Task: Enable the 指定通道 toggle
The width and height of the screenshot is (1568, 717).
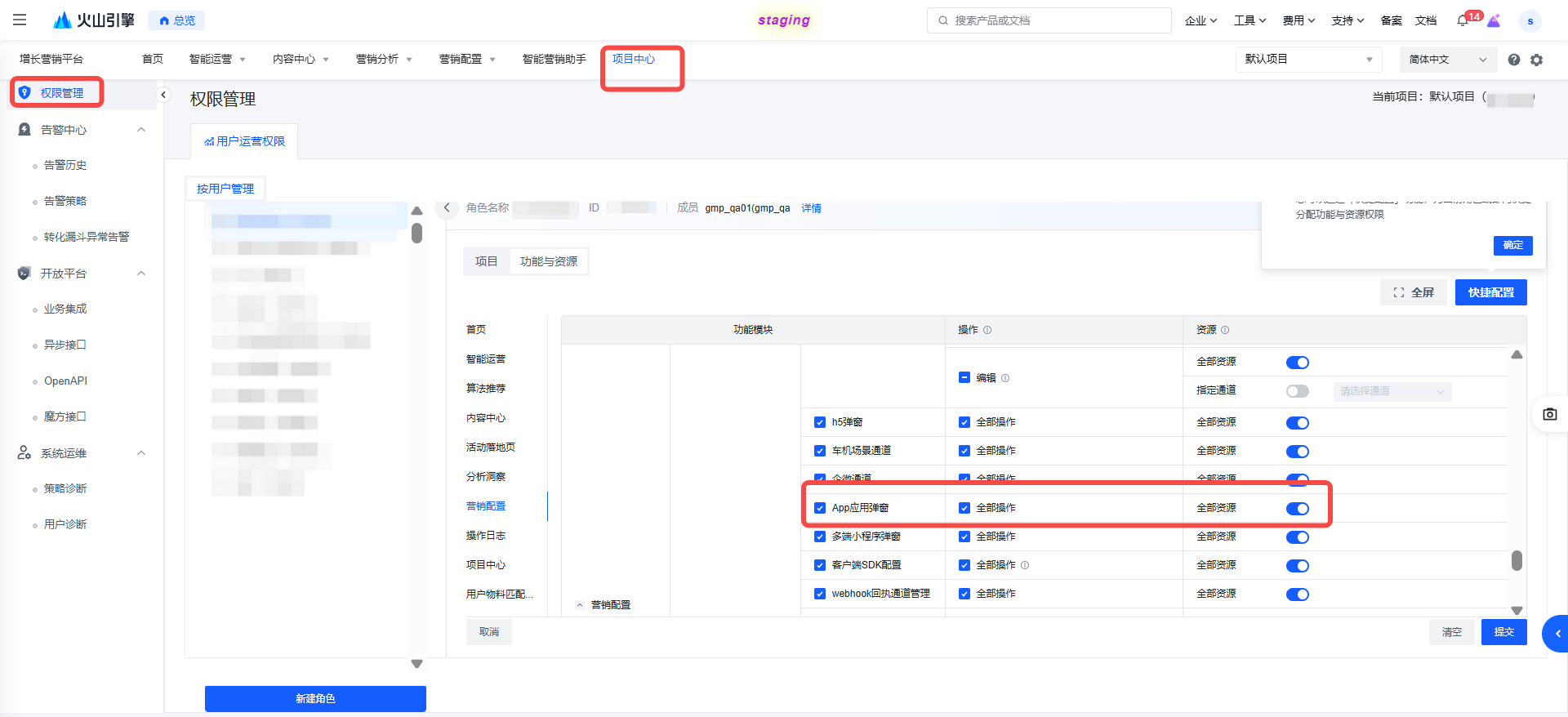Action: (1297, 391)
